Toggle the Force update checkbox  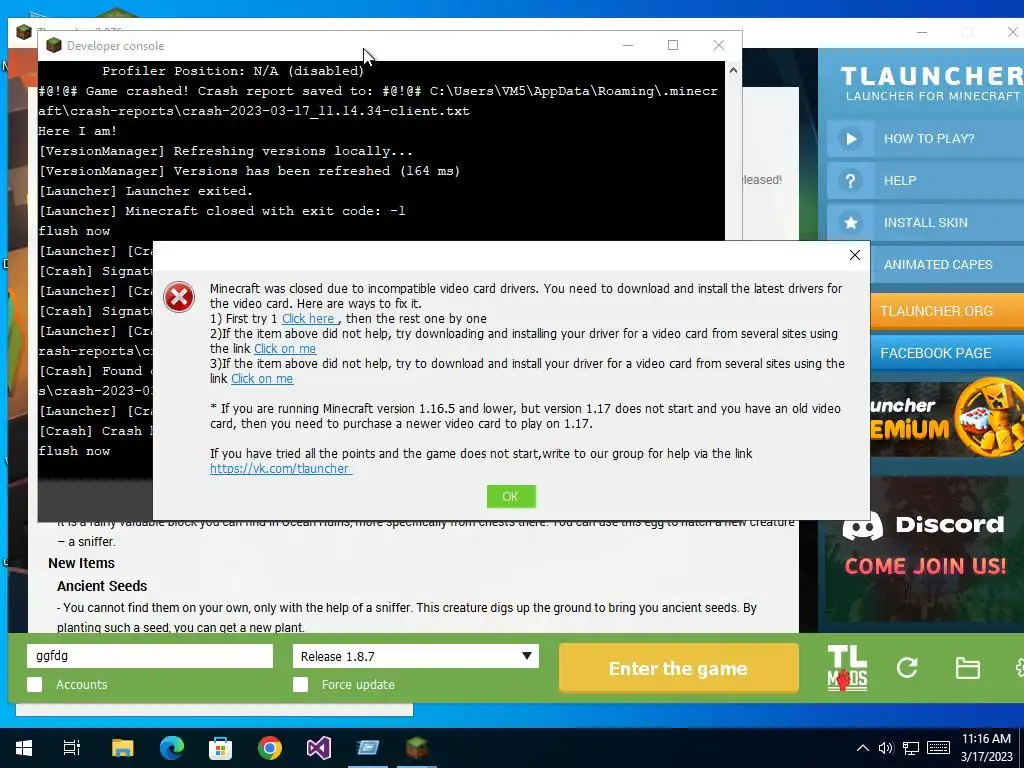pyautogui.click(x=300, y=684)
